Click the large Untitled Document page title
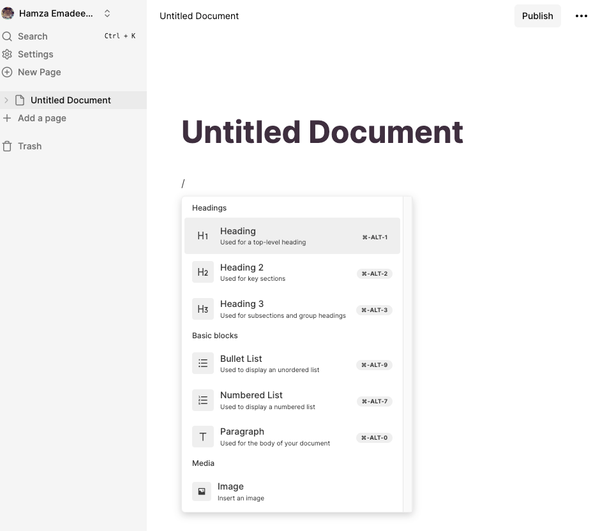The image size is (600, 531). (322, 132)
